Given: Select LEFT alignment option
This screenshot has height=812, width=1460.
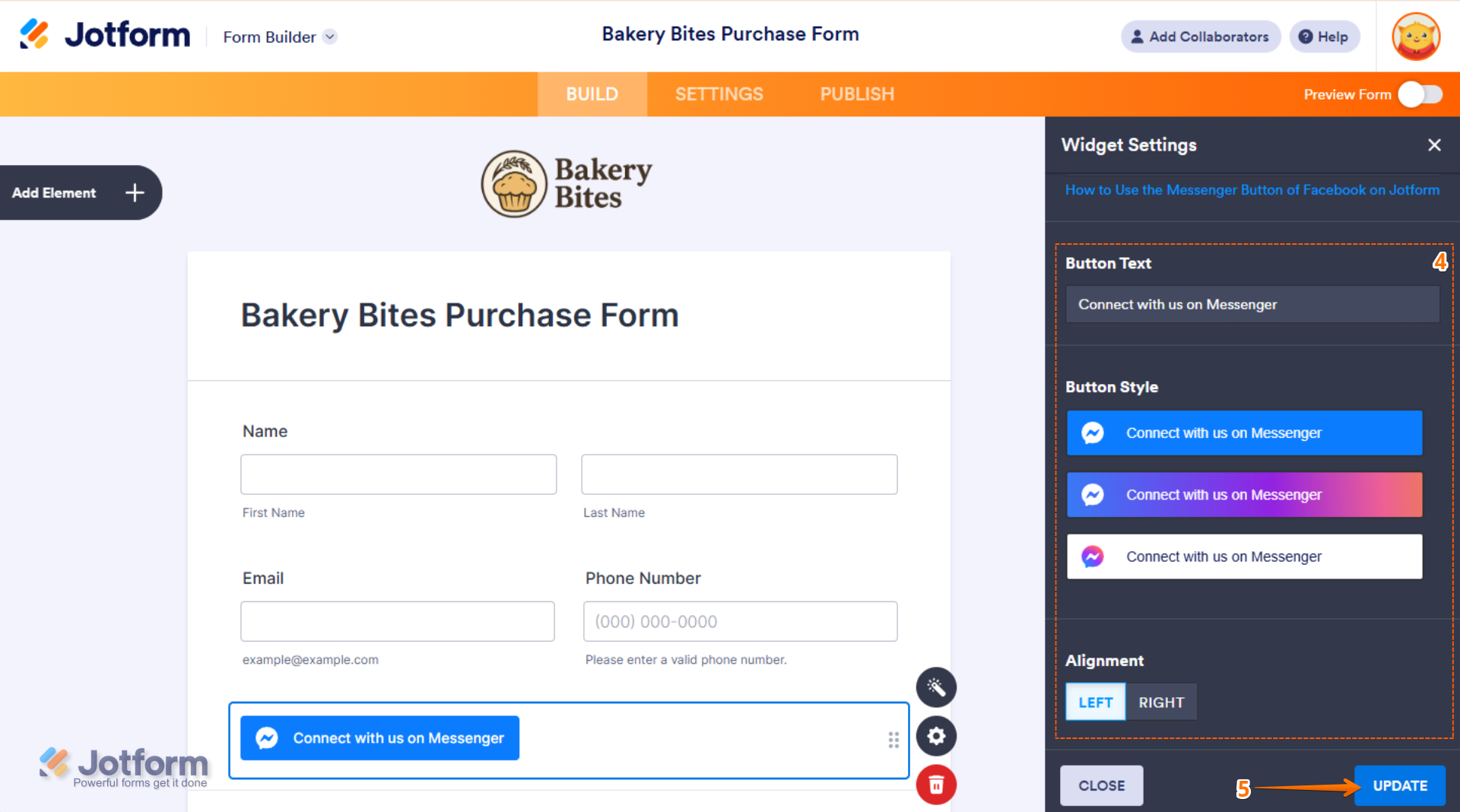Looking at the screenshot, I should click(x=1095, y=702).
